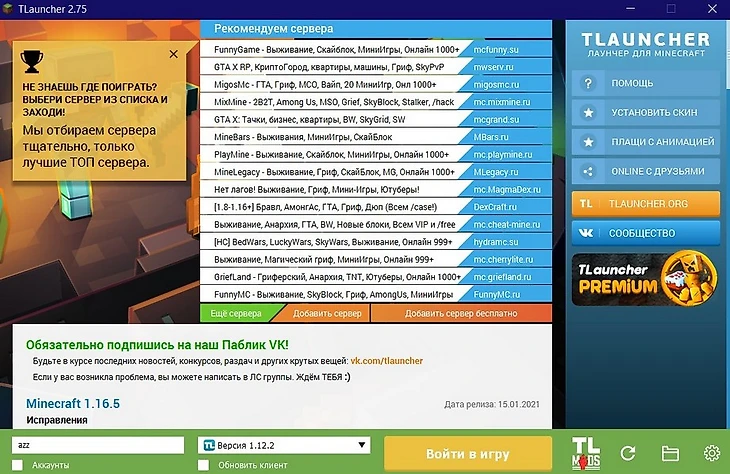Click the hydramc.su address
This screenshot has width=730, height=474.
coord(496,242)
